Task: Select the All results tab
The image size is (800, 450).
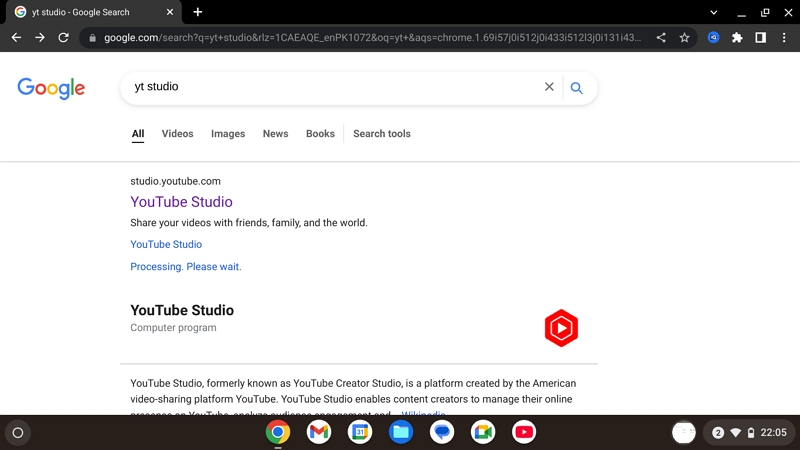Action: pyautogui.click(x=138, y=134)
